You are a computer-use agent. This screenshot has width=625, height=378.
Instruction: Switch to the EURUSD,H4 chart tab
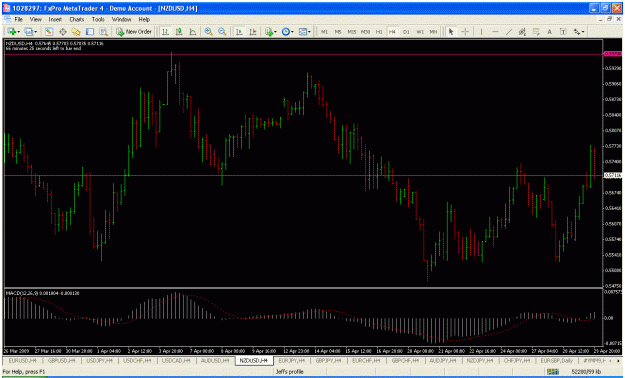[x=22, y=360]
